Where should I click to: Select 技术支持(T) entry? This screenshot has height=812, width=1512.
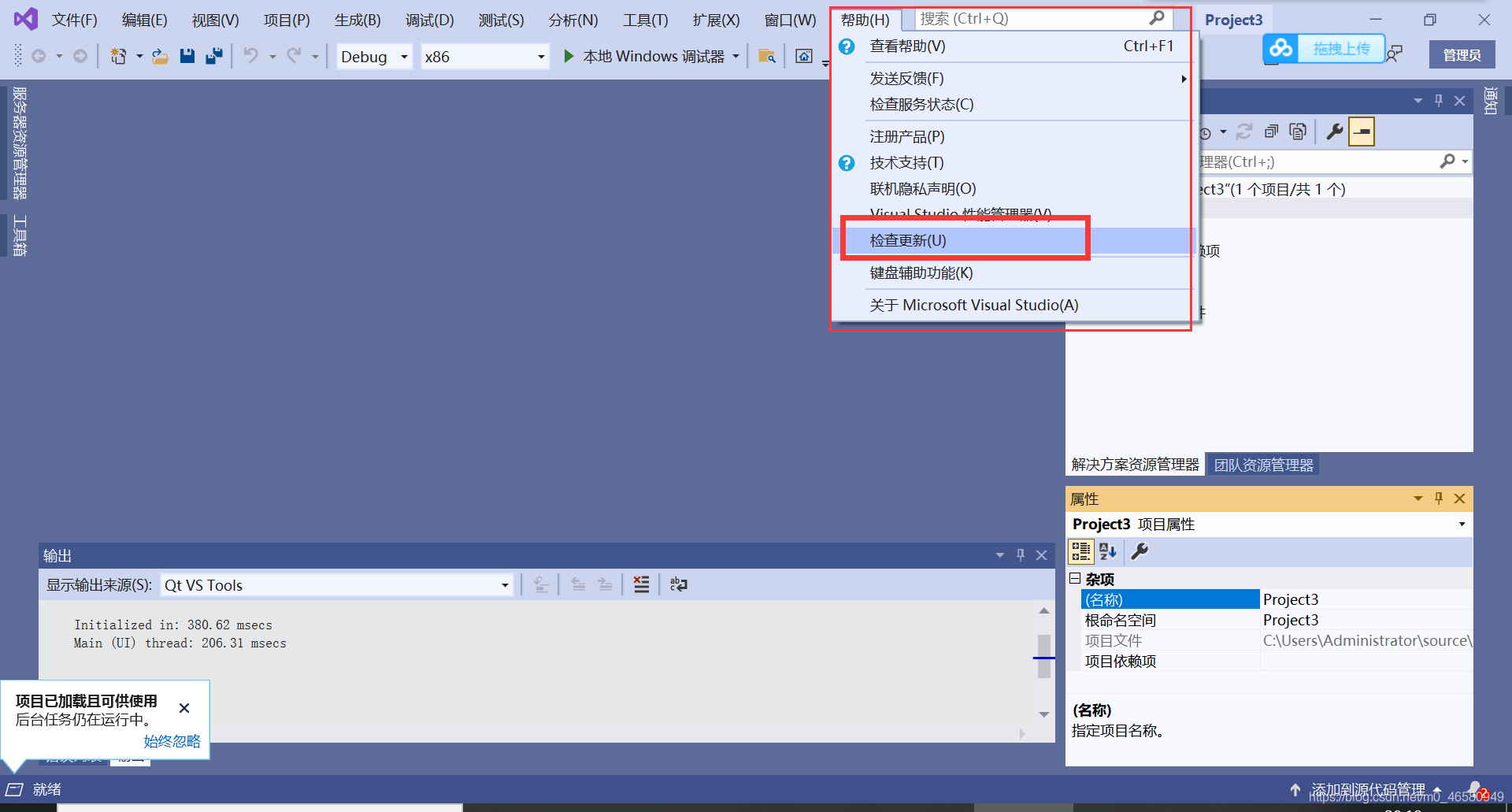[1014, 162]
